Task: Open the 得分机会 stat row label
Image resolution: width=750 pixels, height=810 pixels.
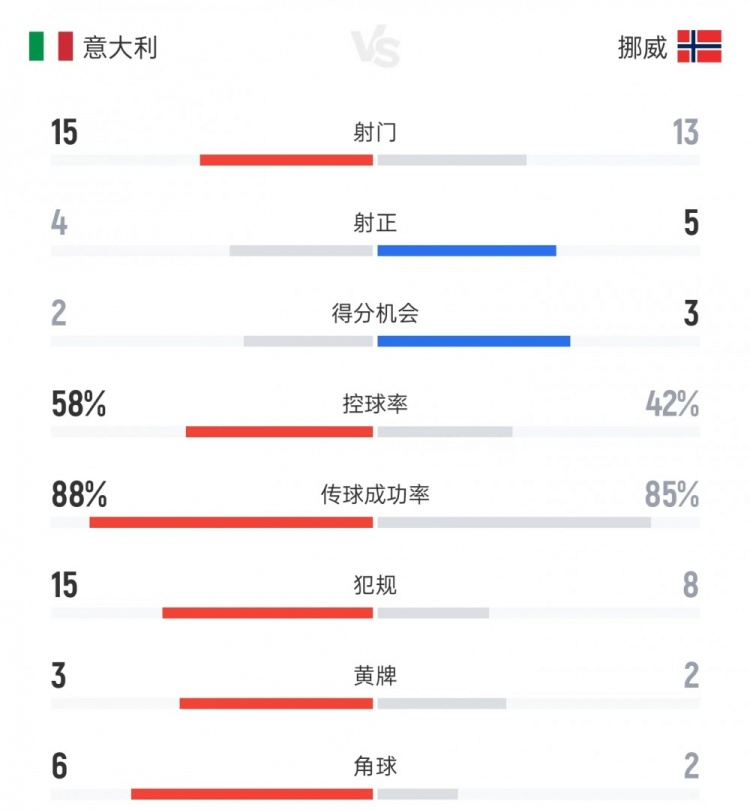Action: point(375,314)
